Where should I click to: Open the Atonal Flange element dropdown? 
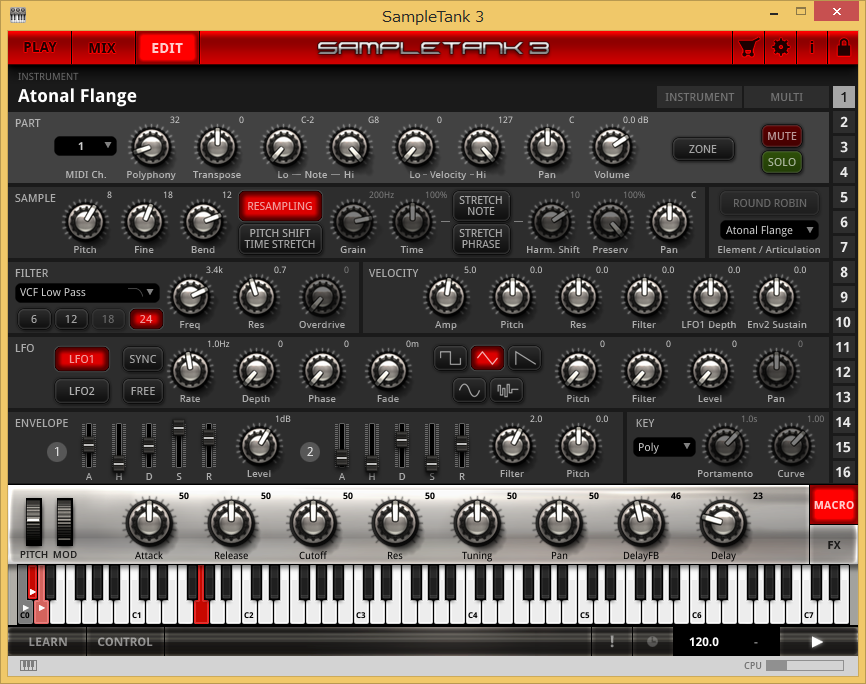769,230
